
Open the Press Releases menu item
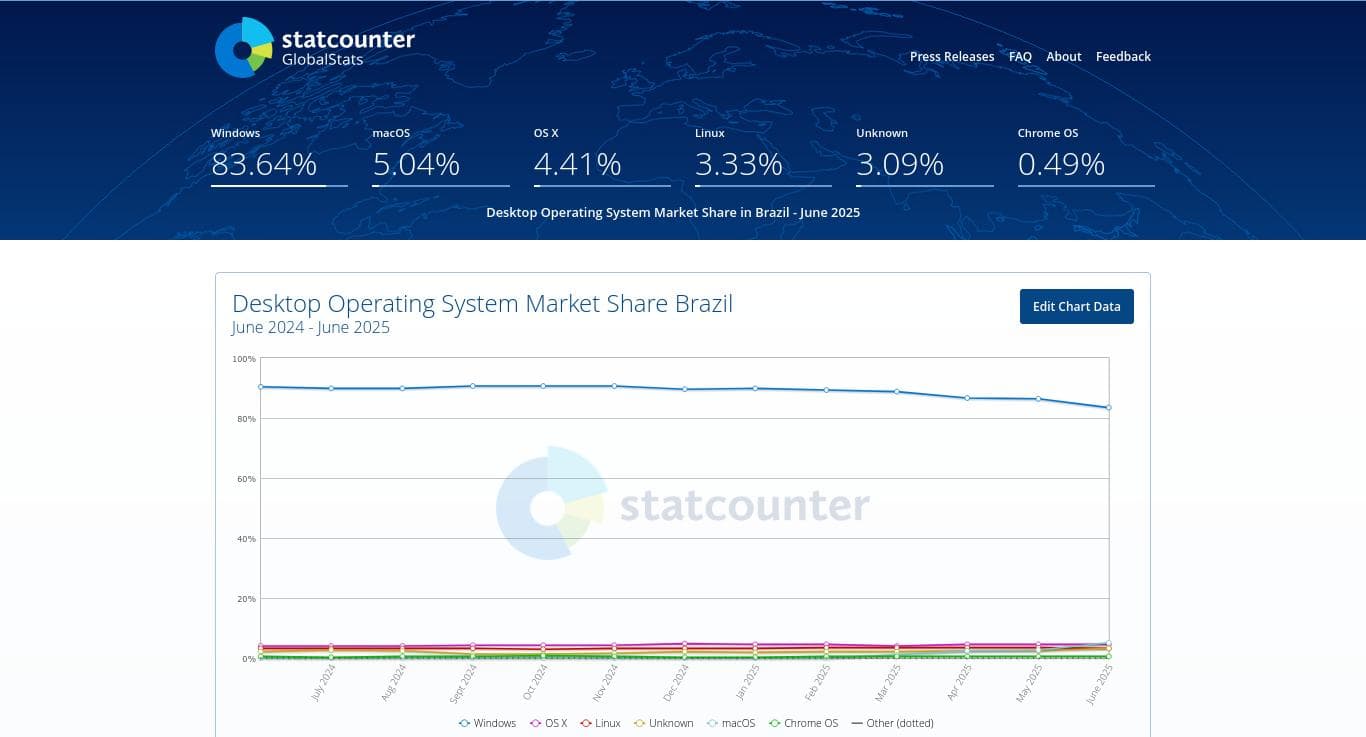point(952,57)
